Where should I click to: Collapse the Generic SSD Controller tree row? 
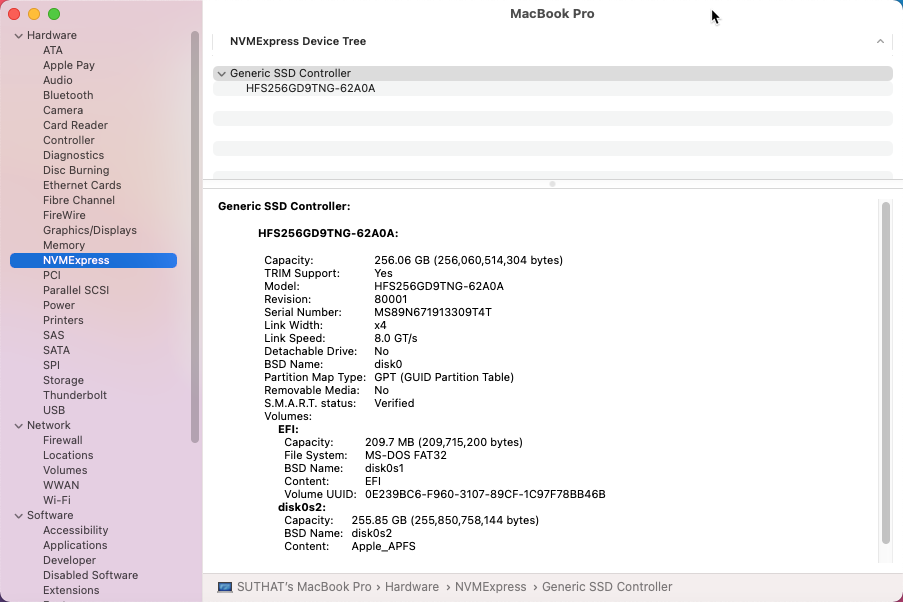point(221,74)
